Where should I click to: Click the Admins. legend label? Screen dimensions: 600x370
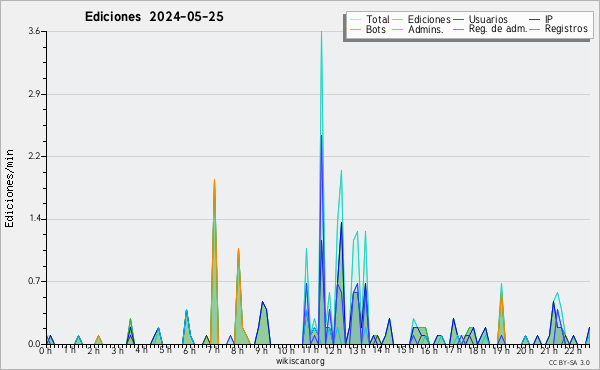(x=426, y=29)
